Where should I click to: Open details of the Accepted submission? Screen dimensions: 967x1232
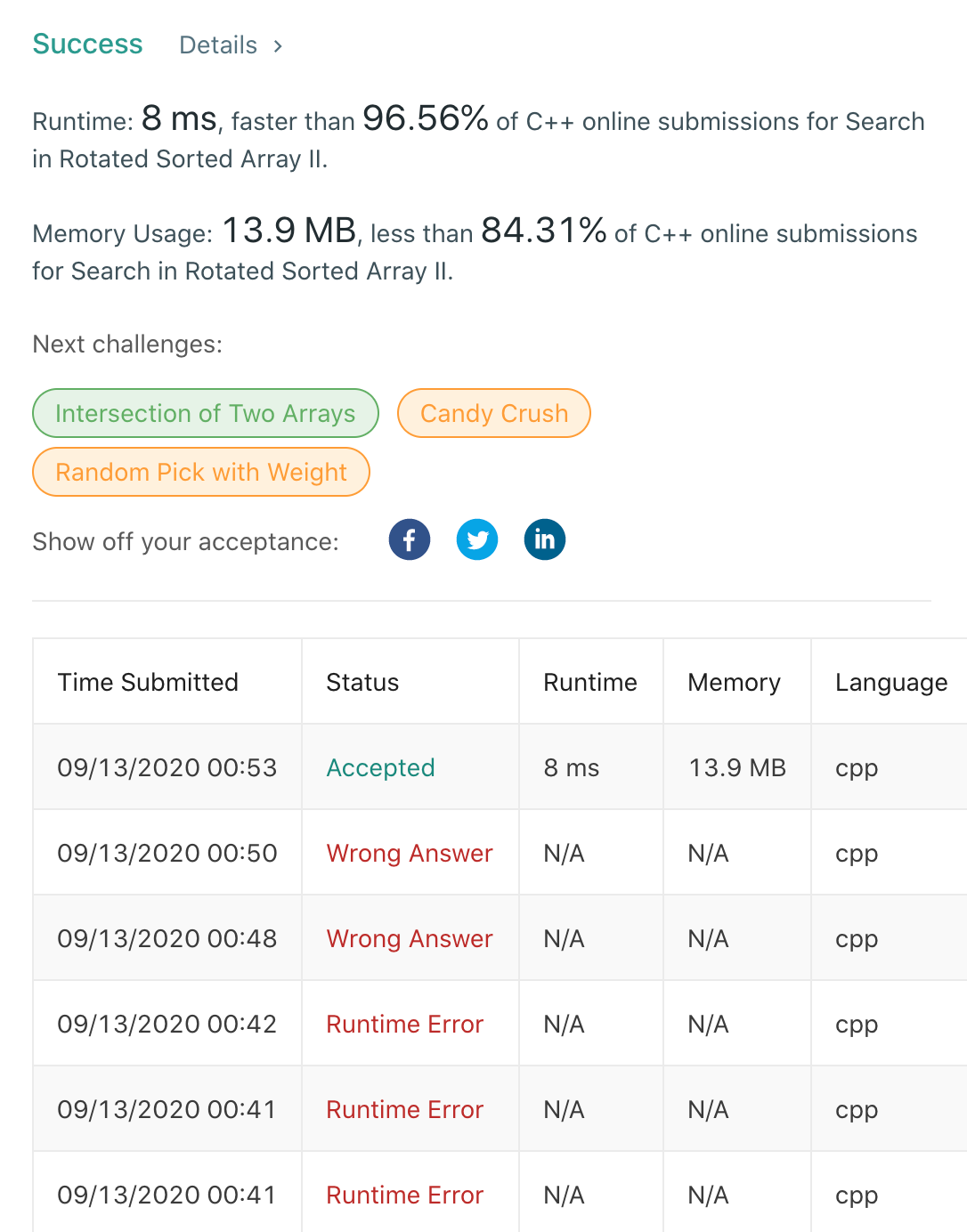(x=381, y=767)
